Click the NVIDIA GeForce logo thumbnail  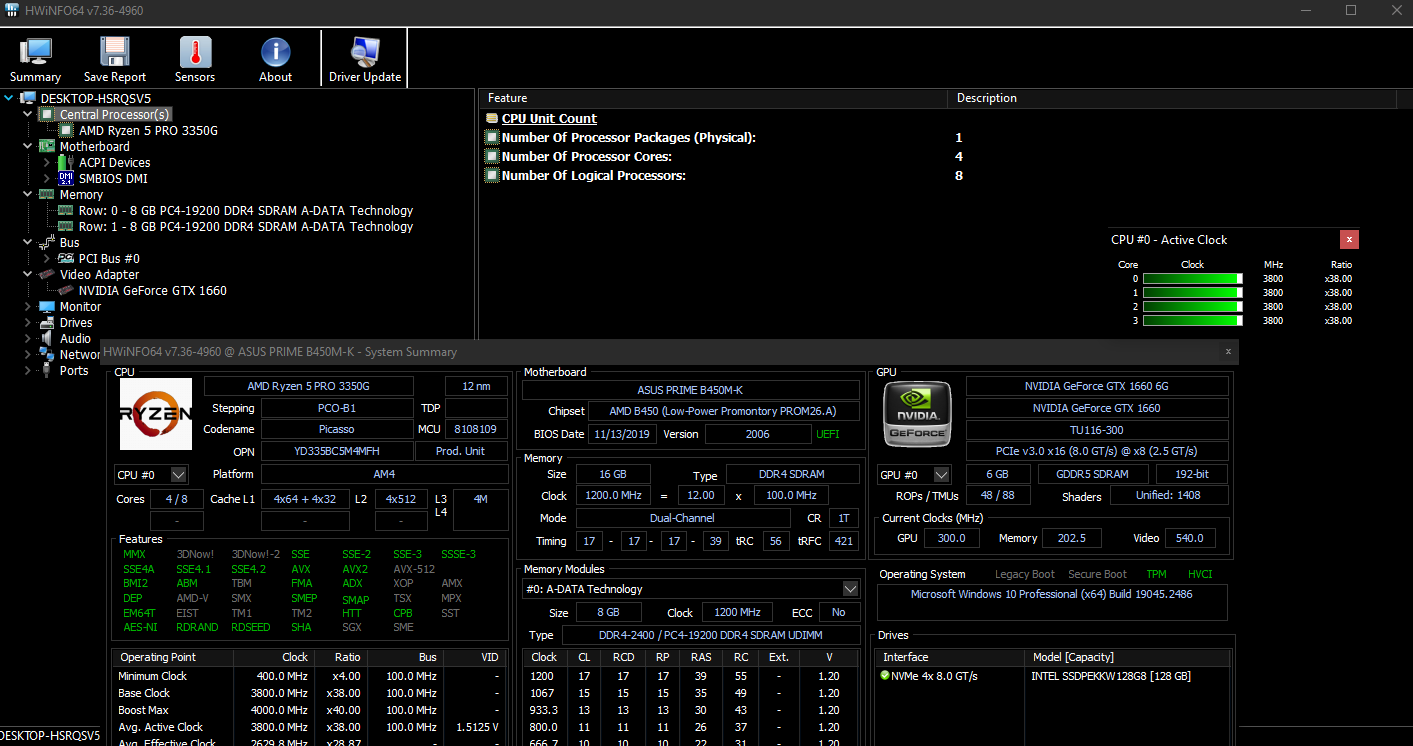916,413
